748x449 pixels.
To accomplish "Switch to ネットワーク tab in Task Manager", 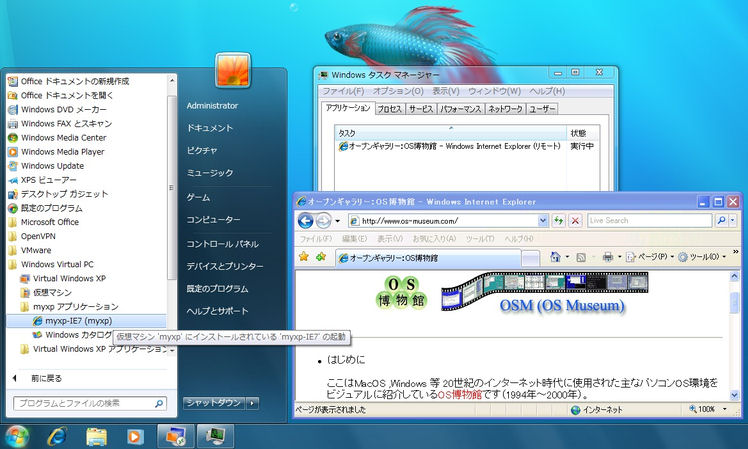I will click(506, 109).
